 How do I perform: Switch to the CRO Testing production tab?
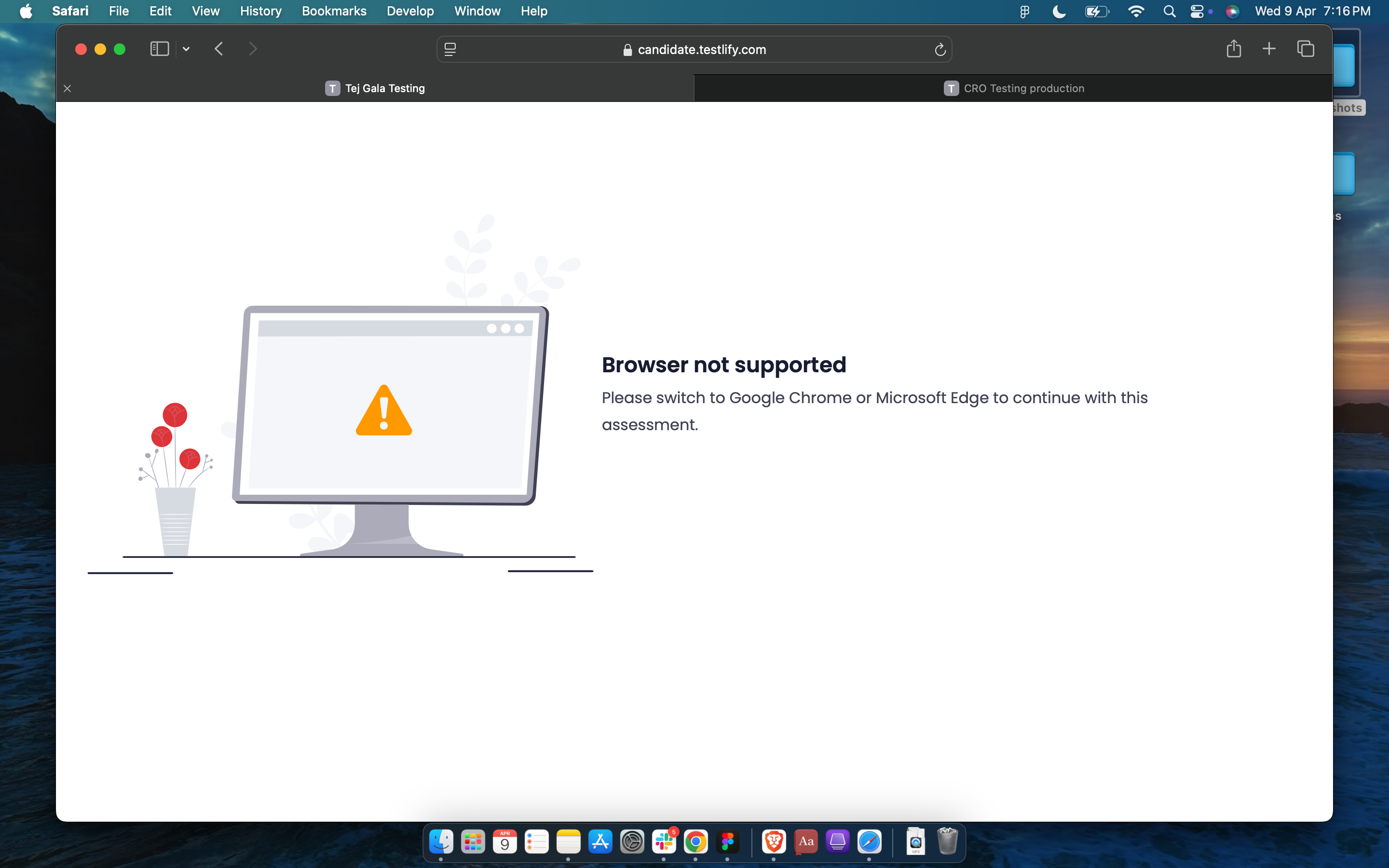coord(1013,88)
